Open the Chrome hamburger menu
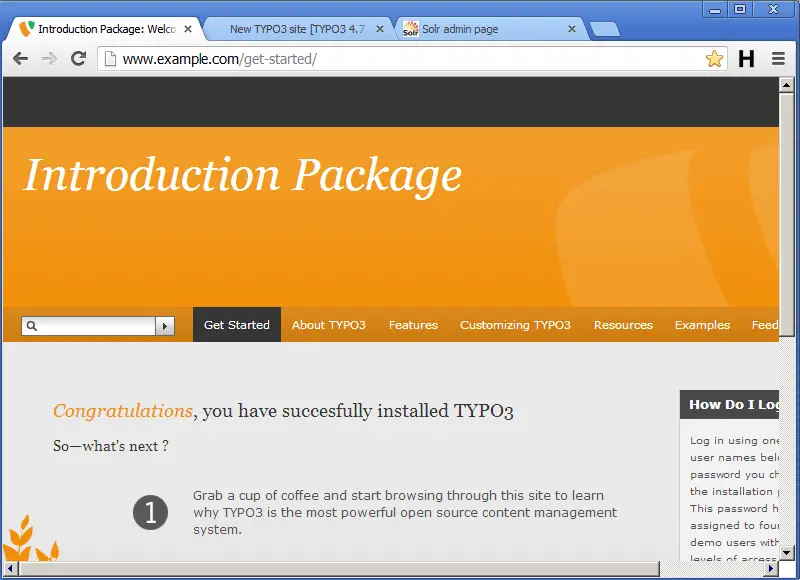 [x=778, y=59]
